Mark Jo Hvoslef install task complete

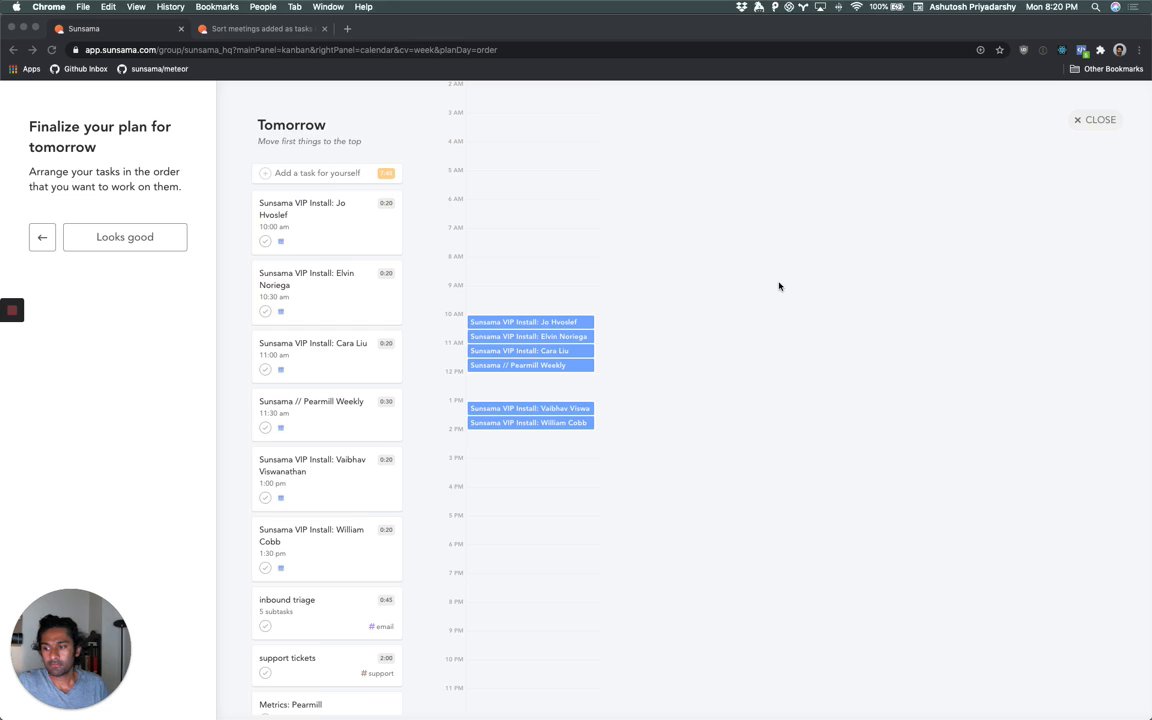[265, 241]
